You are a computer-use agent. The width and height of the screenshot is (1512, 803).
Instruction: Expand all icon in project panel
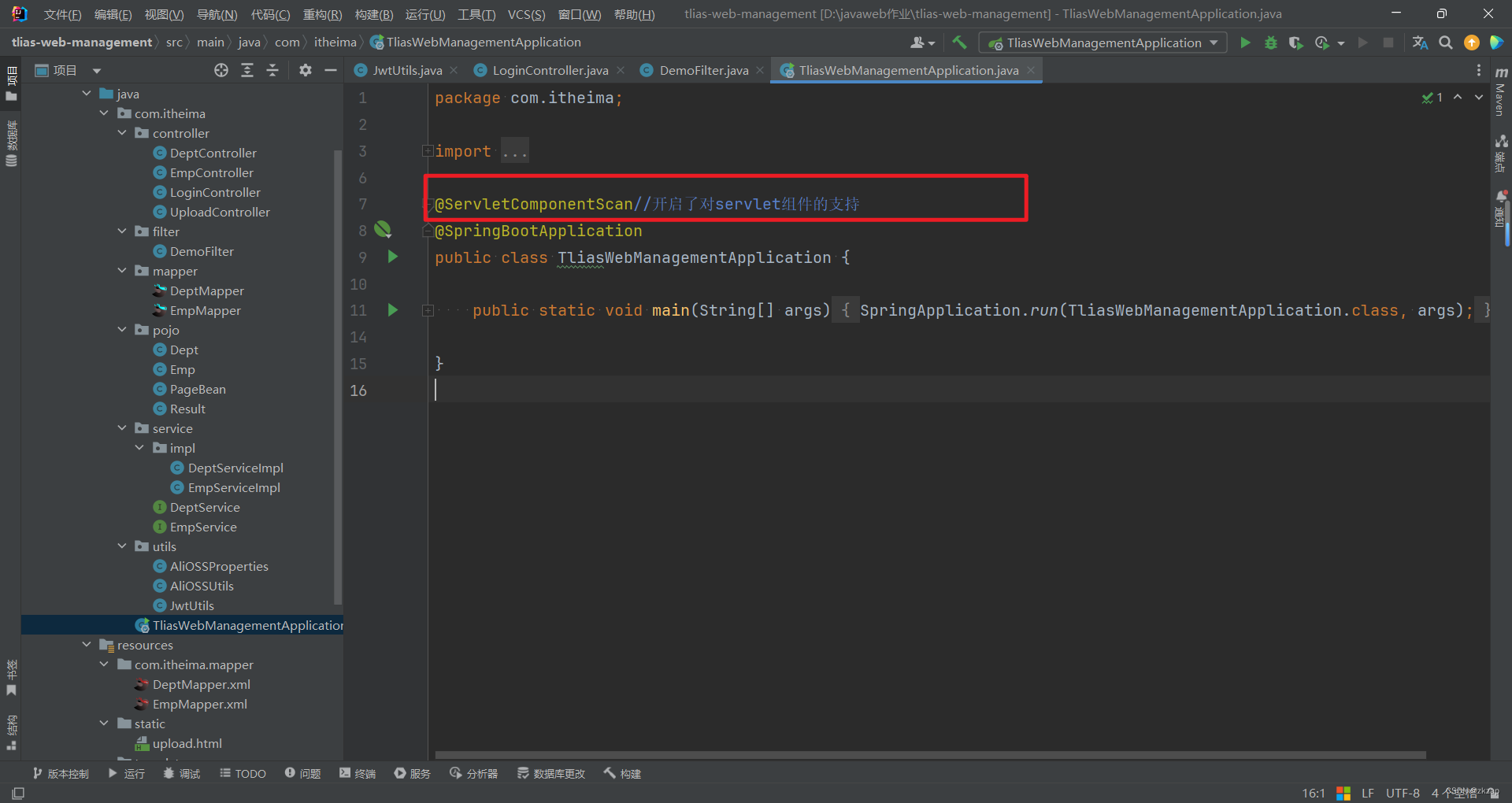pyautogui.click(x=247, y=70)
